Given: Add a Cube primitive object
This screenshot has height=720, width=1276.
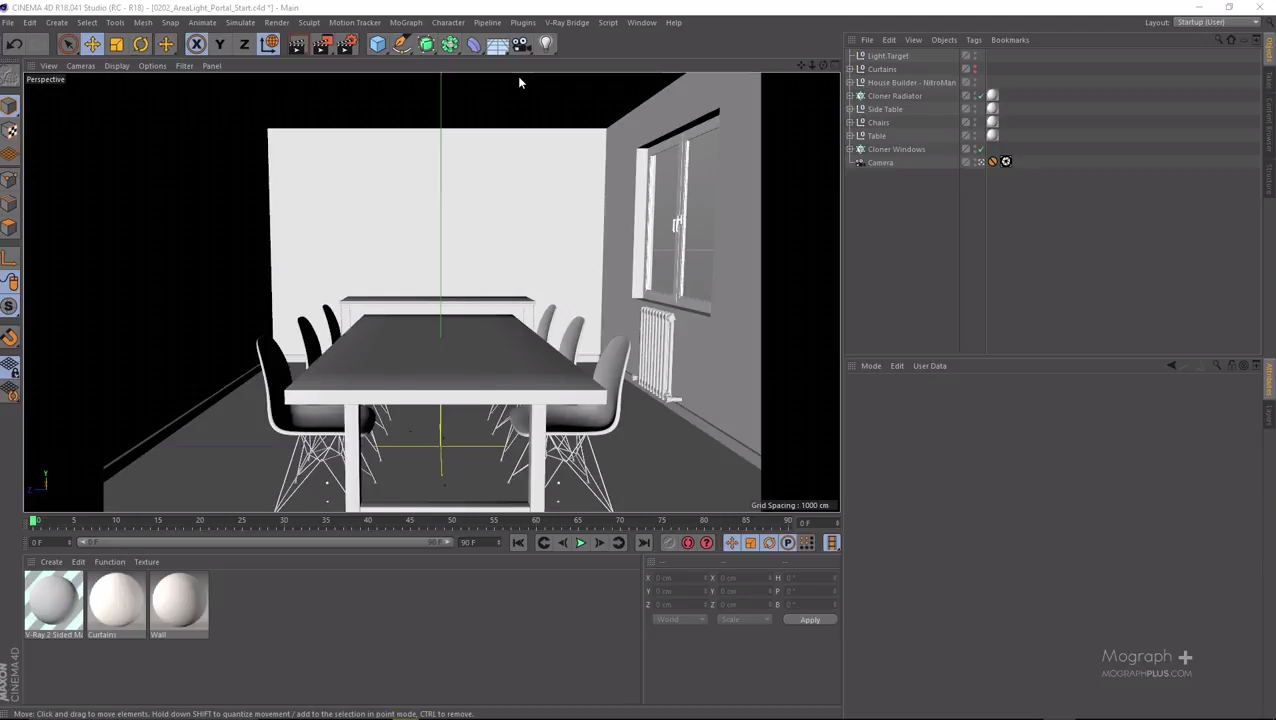Looking at the screenshot, I should pyautogui.click(x=377, y=43).
